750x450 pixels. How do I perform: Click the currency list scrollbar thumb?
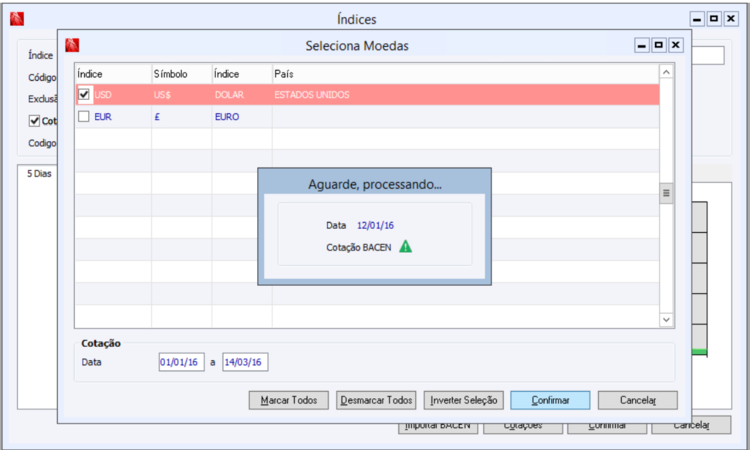click(x=666, y=193)
